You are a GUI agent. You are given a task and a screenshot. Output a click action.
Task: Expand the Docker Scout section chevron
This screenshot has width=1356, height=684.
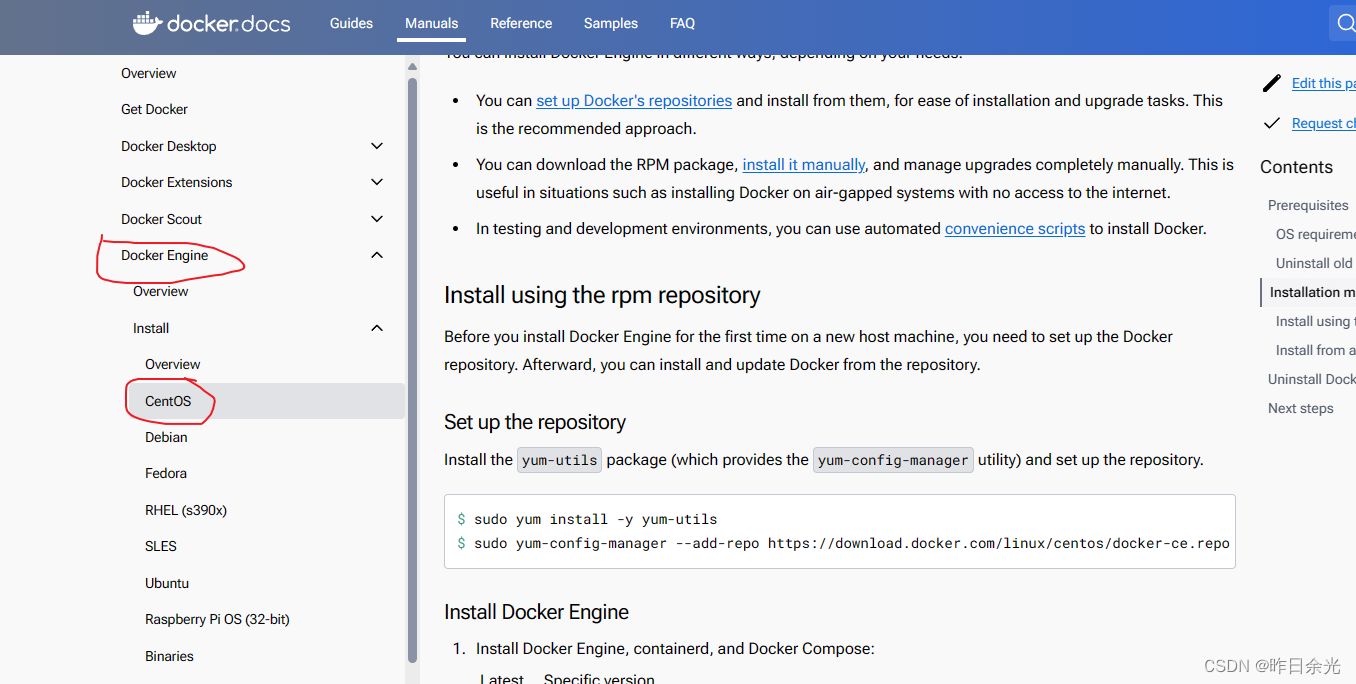[x=377, y=219]
